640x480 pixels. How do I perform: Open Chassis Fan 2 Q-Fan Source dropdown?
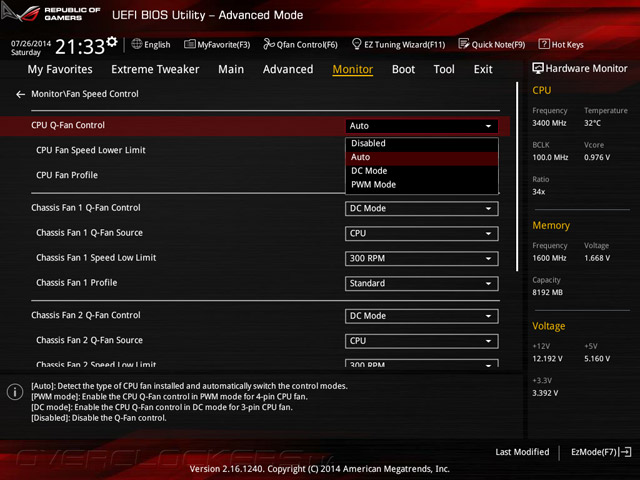pyautogui.click(x=422, y=341)
